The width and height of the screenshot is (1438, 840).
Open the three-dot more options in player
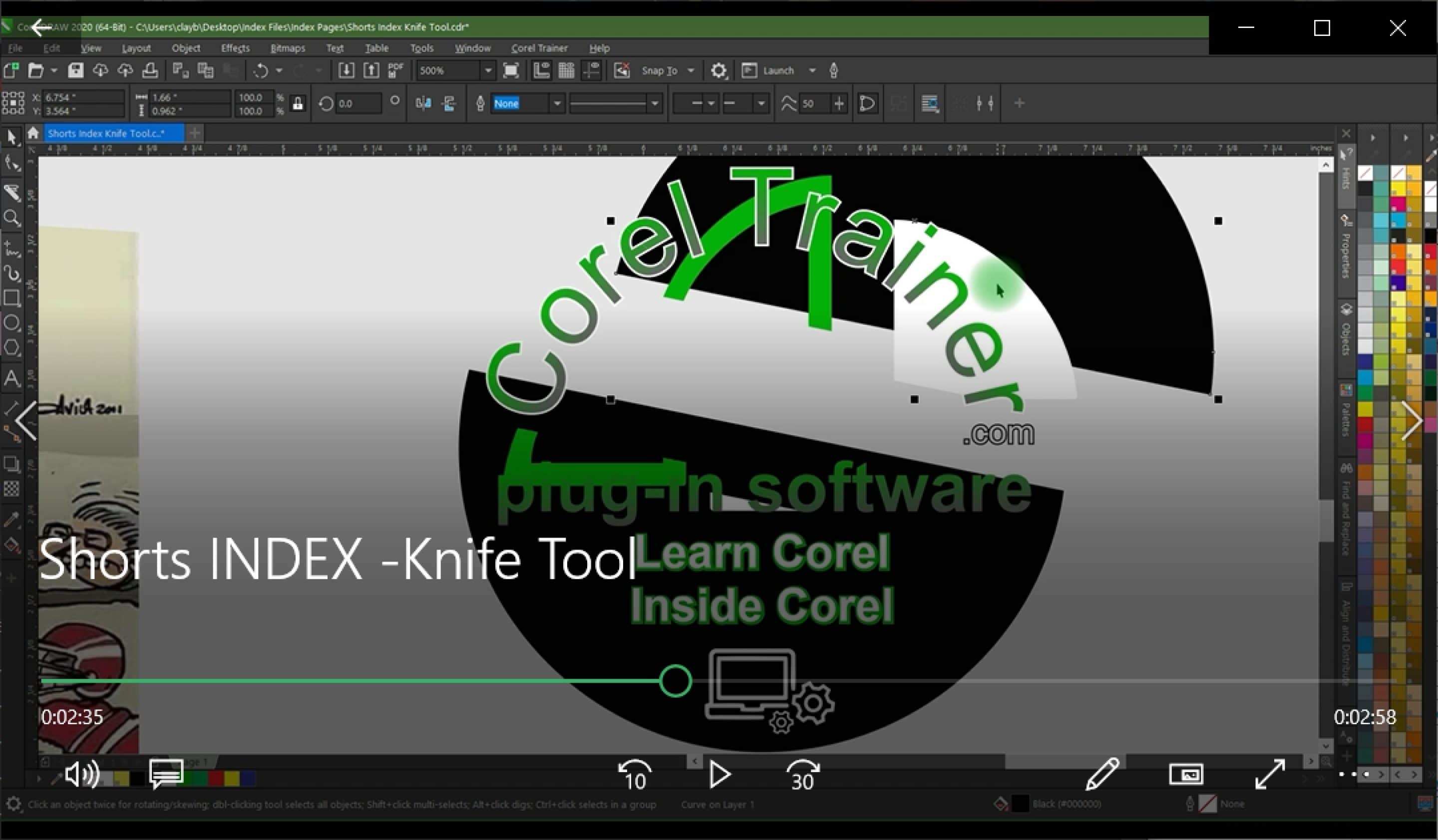pyautogui.click(x=1354, y=775)
